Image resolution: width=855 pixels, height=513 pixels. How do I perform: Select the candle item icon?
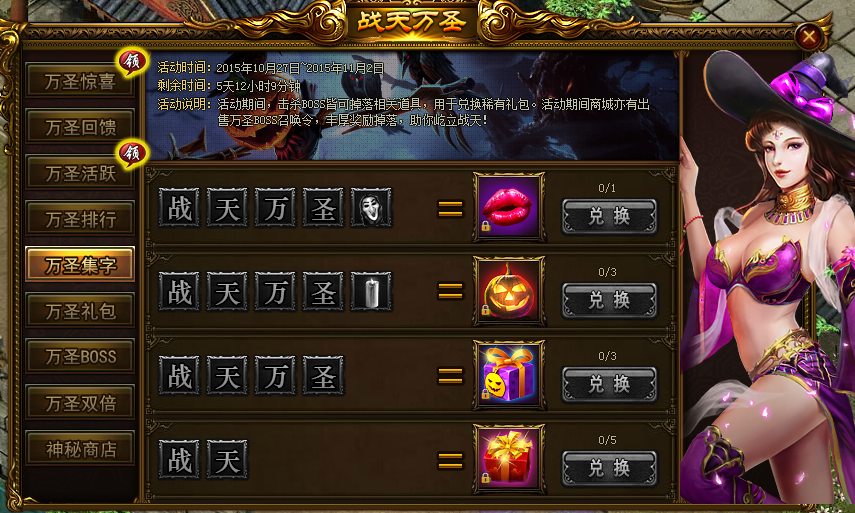click(371, 291)
